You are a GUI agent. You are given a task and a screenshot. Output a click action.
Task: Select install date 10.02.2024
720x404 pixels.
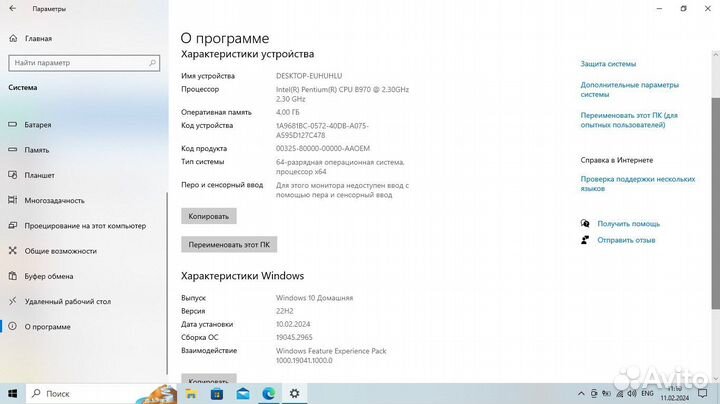pyautogui.click(x=293, y=324)
